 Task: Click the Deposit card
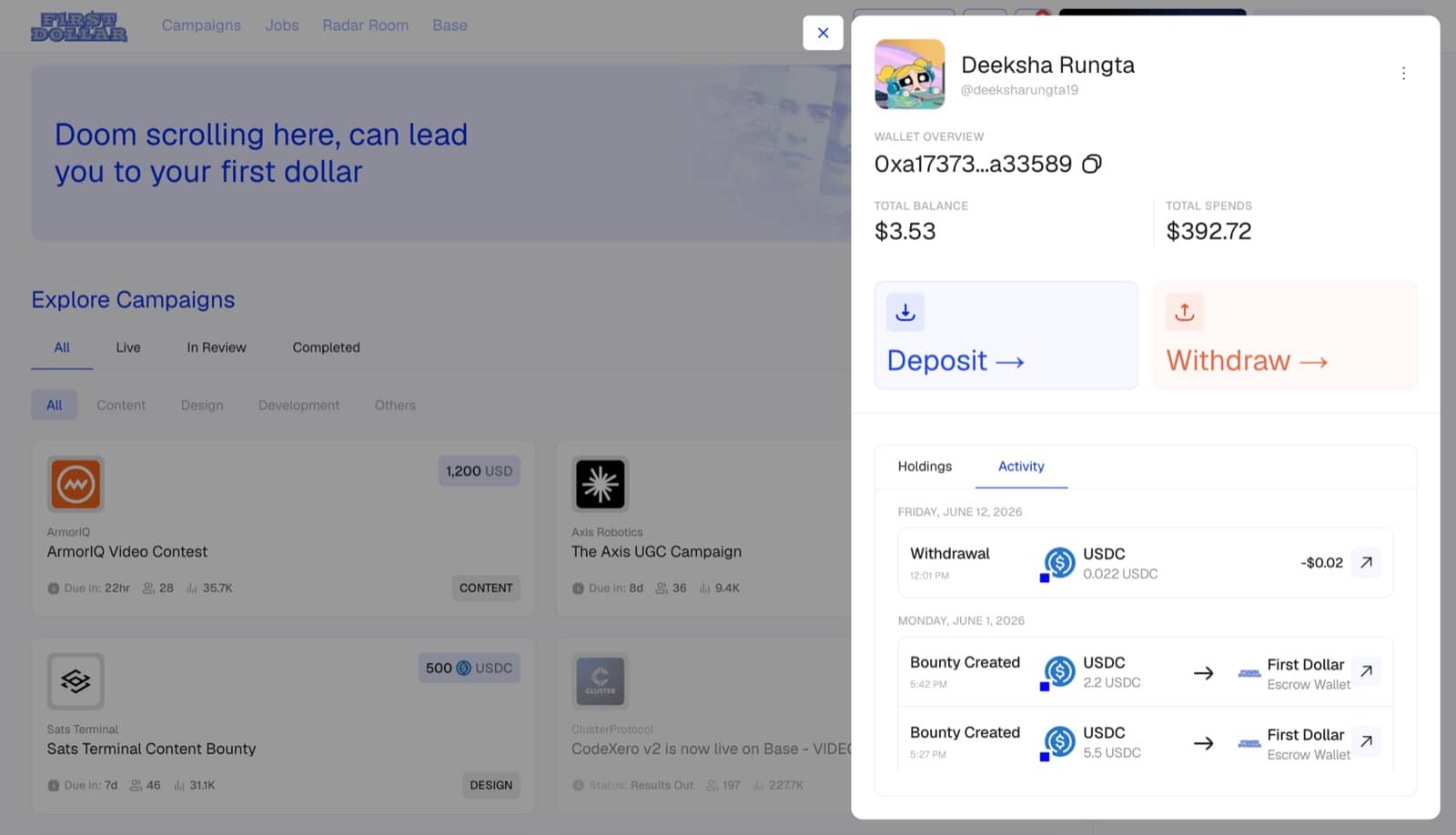click(1006, 336)
